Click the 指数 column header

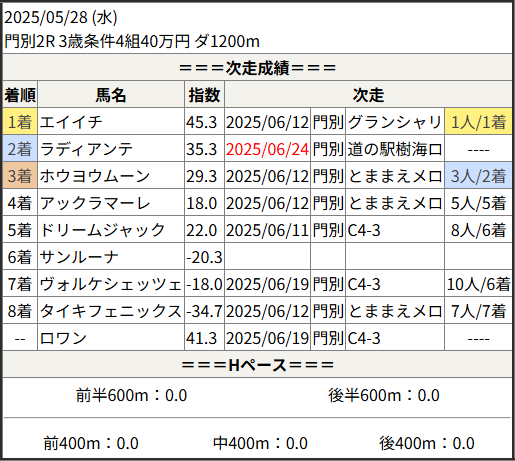tap(204, 95)
